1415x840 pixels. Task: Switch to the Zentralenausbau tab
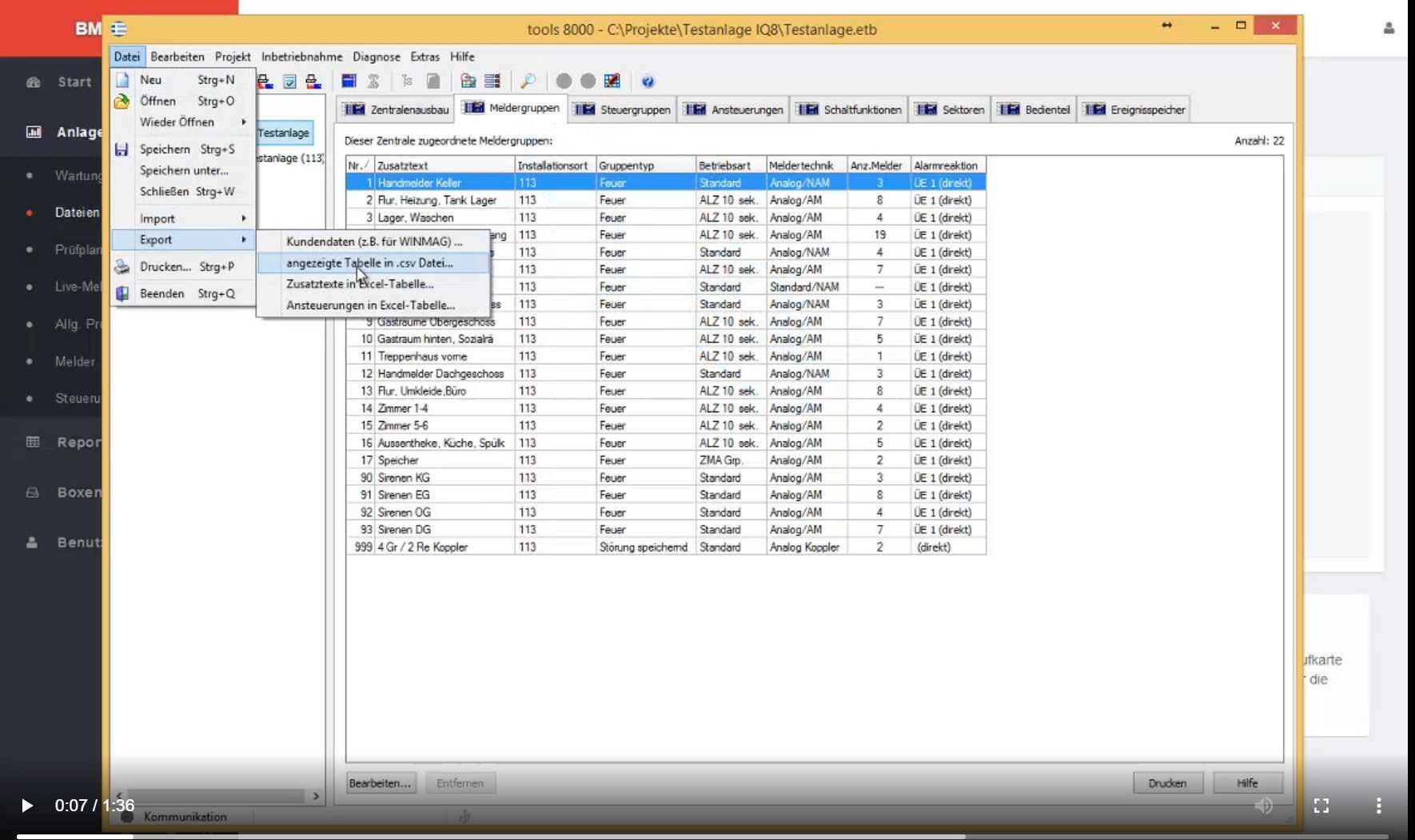tap(397, 109)
